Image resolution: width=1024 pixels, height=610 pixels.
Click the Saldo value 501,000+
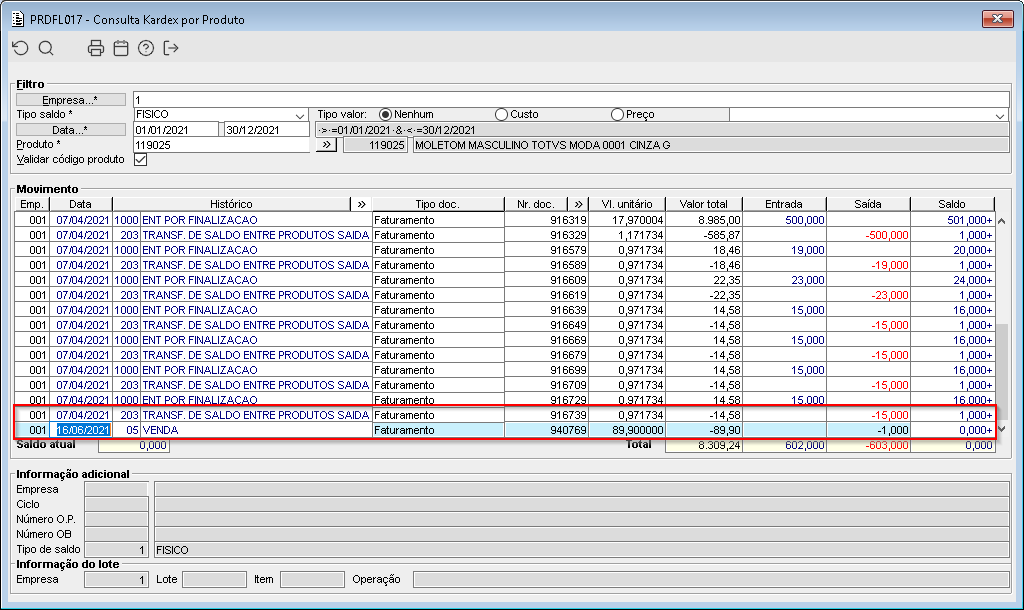click(x=970, y=220)
